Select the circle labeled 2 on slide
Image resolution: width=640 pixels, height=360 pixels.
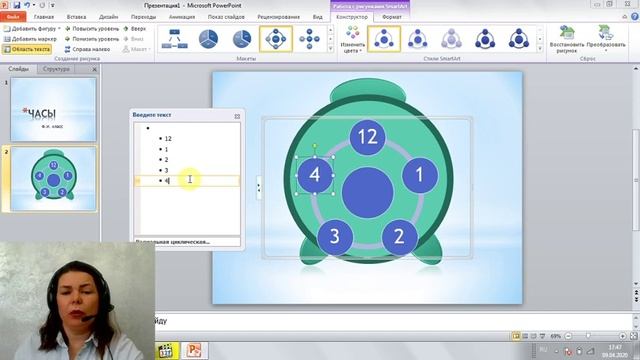[399, 237]
